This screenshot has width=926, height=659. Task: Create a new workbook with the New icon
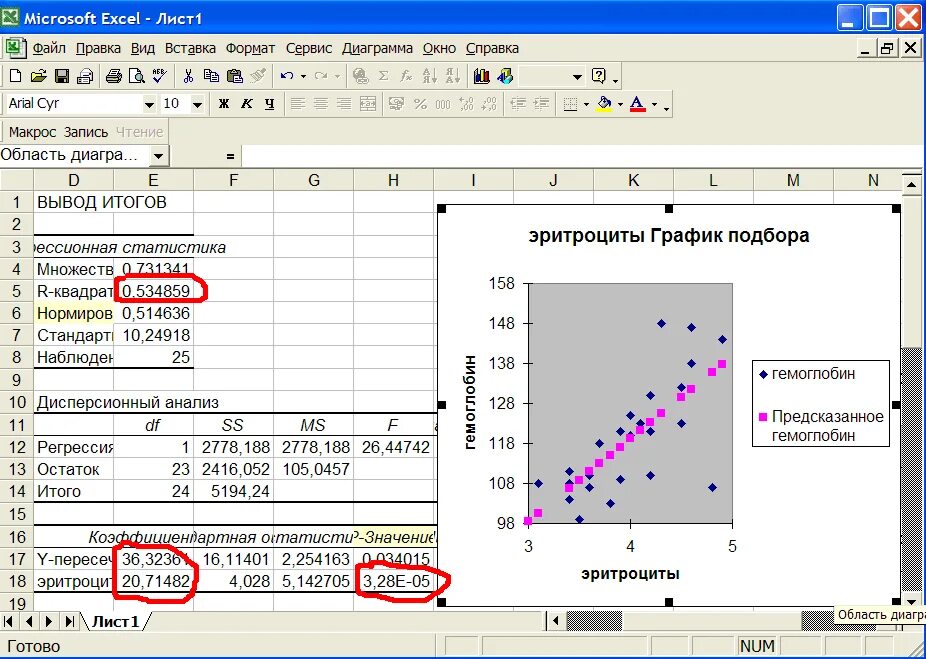pos(15,76)
